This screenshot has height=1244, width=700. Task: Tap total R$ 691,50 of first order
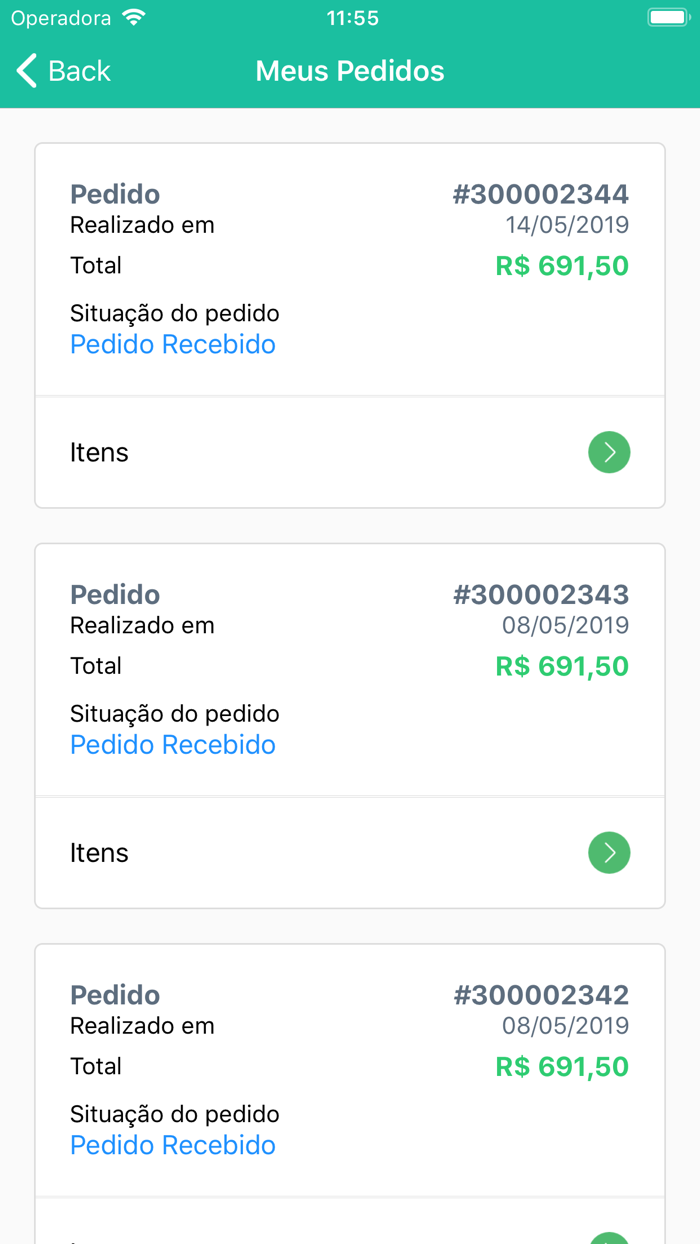[x=562, y=266]
